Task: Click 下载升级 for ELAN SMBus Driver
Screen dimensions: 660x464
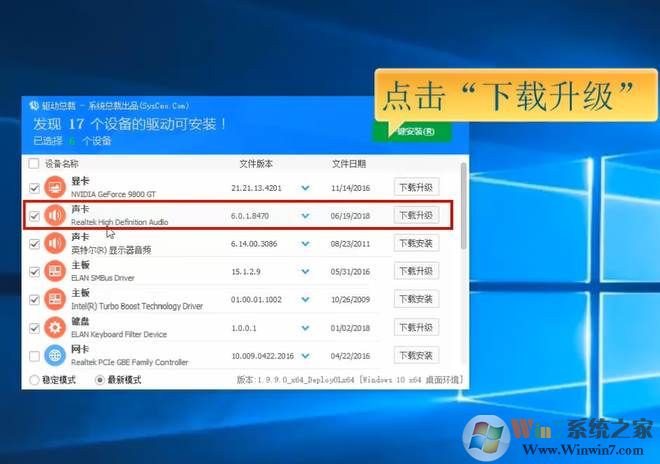Action: coord(416,271)
